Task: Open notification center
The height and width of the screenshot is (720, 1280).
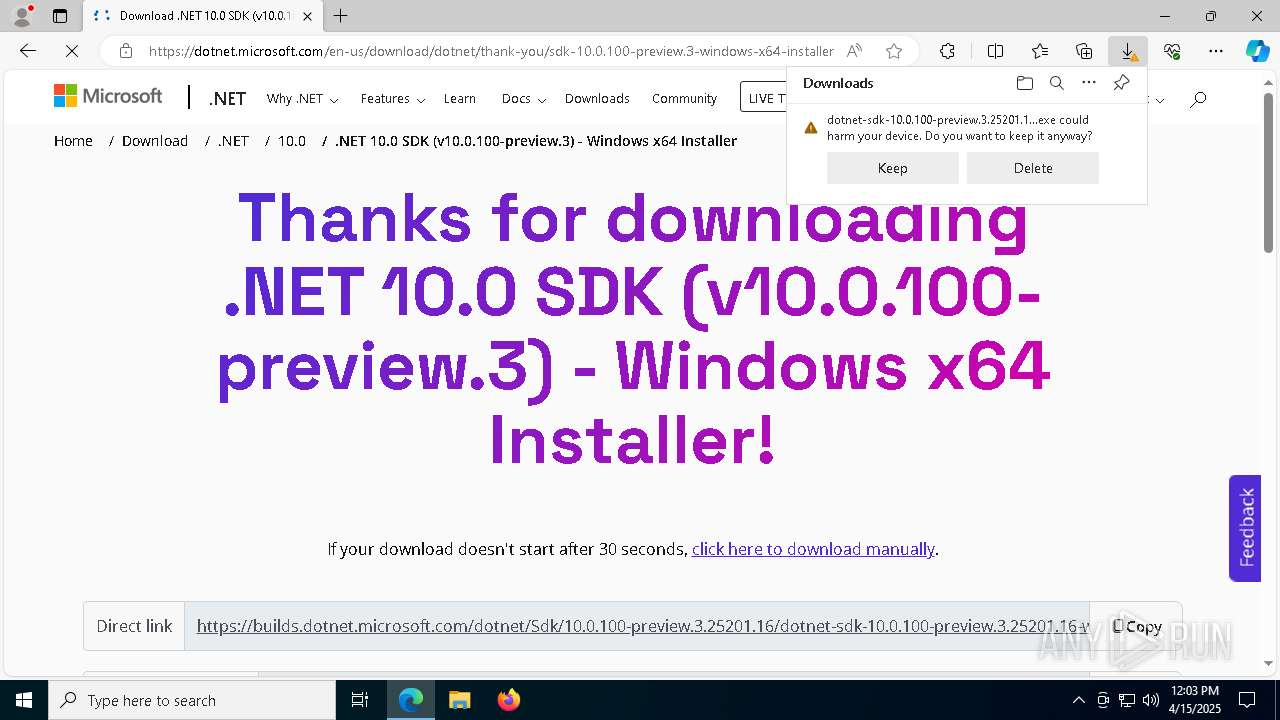Action: coord(1247,700)
